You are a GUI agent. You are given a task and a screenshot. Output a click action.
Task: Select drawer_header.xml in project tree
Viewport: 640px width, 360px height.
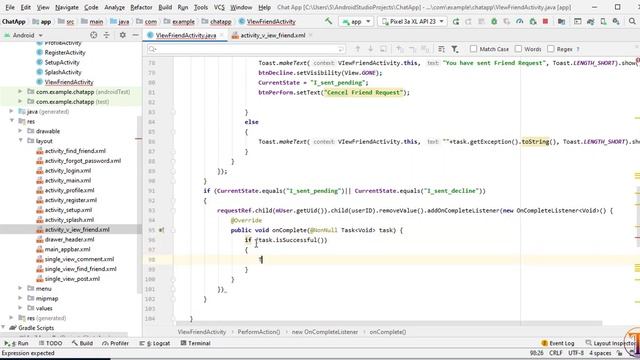(x=69, y=239)
